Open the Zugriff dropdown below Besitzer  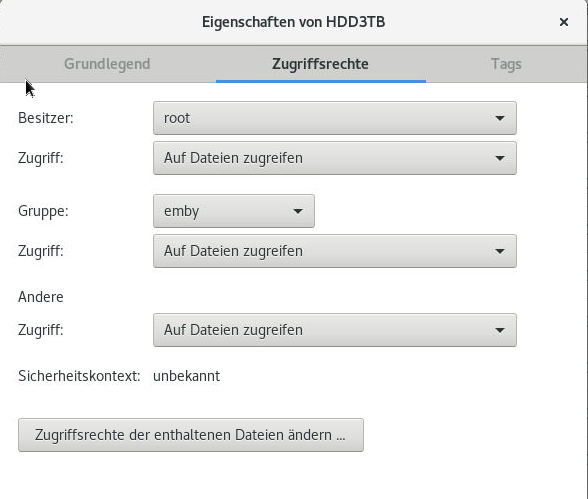(x=335, y=158)
